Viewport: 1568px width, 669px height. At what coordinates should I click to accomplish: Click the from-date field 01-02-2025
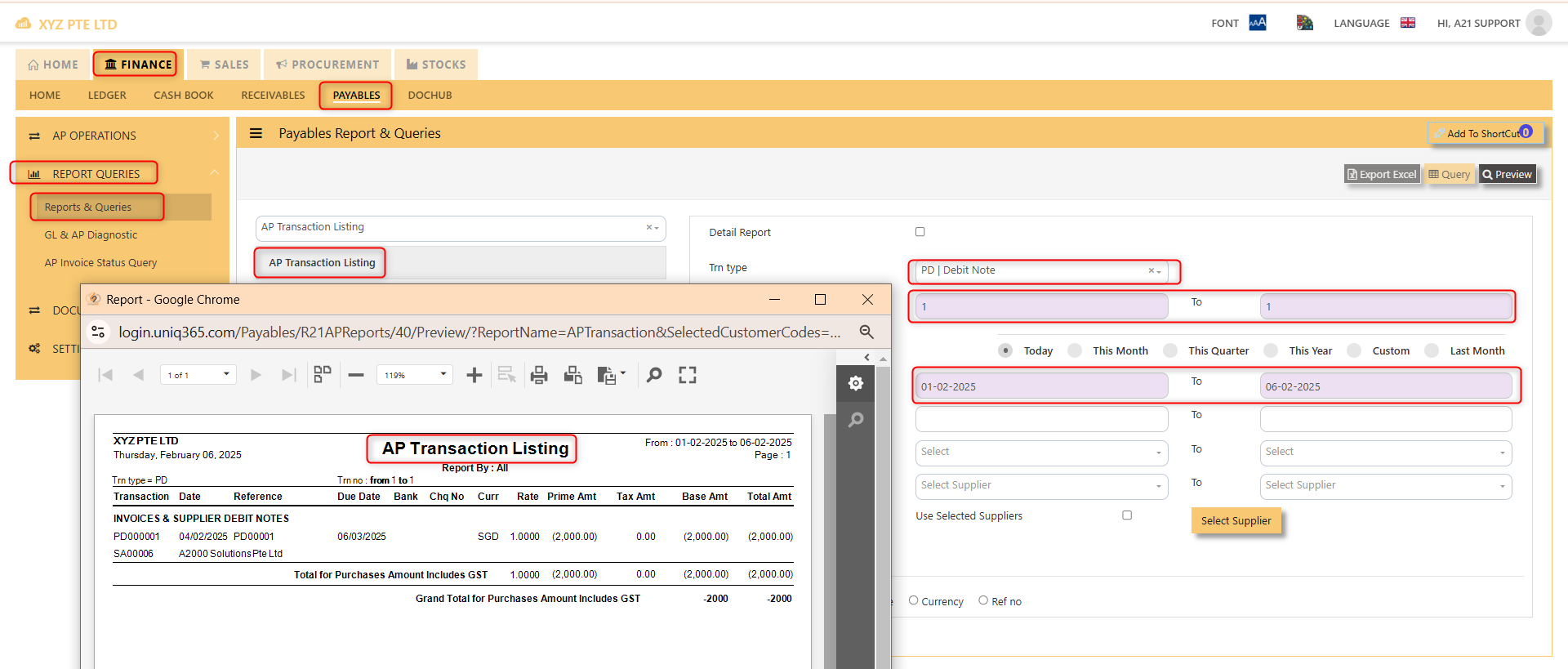1042,386
